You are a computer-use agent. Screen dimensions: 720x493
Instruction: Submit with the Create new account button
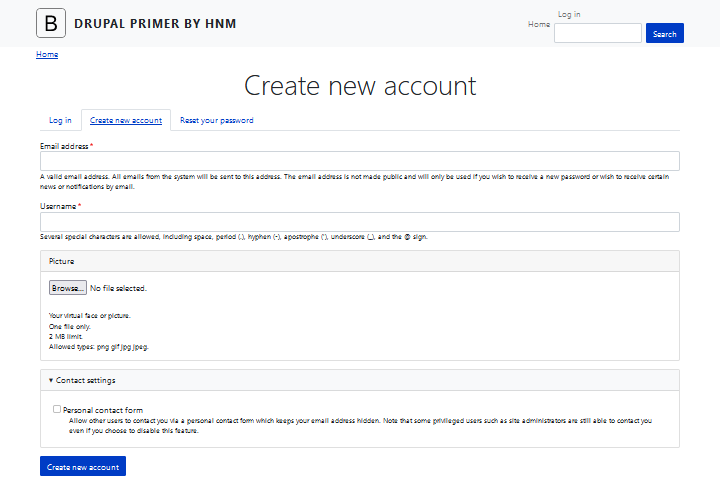click(x=83, y=466)
